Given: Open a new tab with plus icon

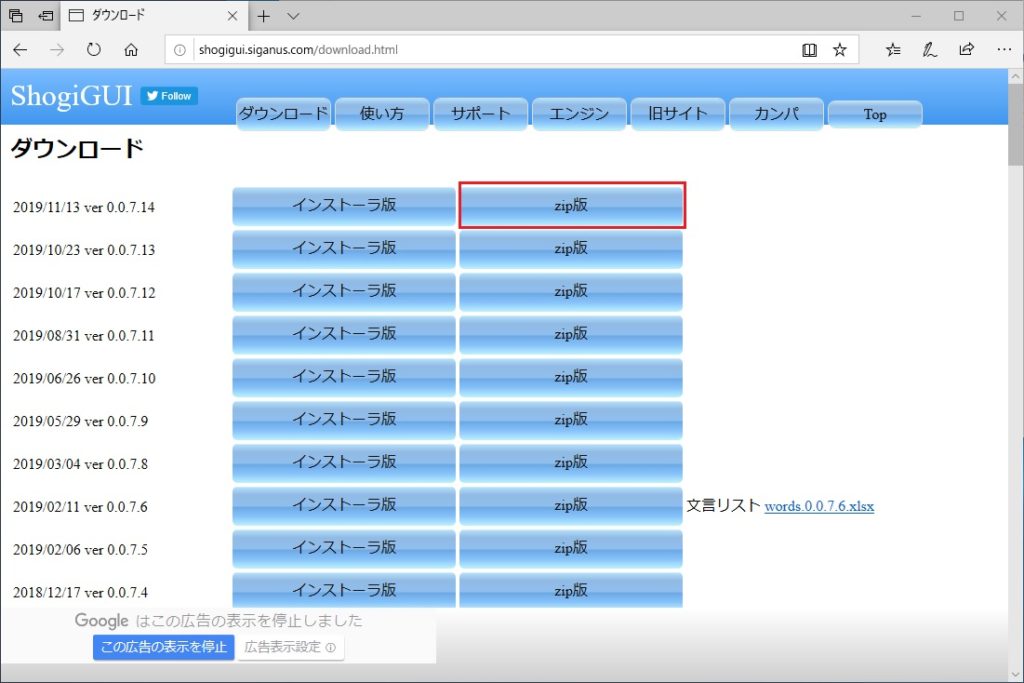Looking at the screenshot, I should point(264,16).
